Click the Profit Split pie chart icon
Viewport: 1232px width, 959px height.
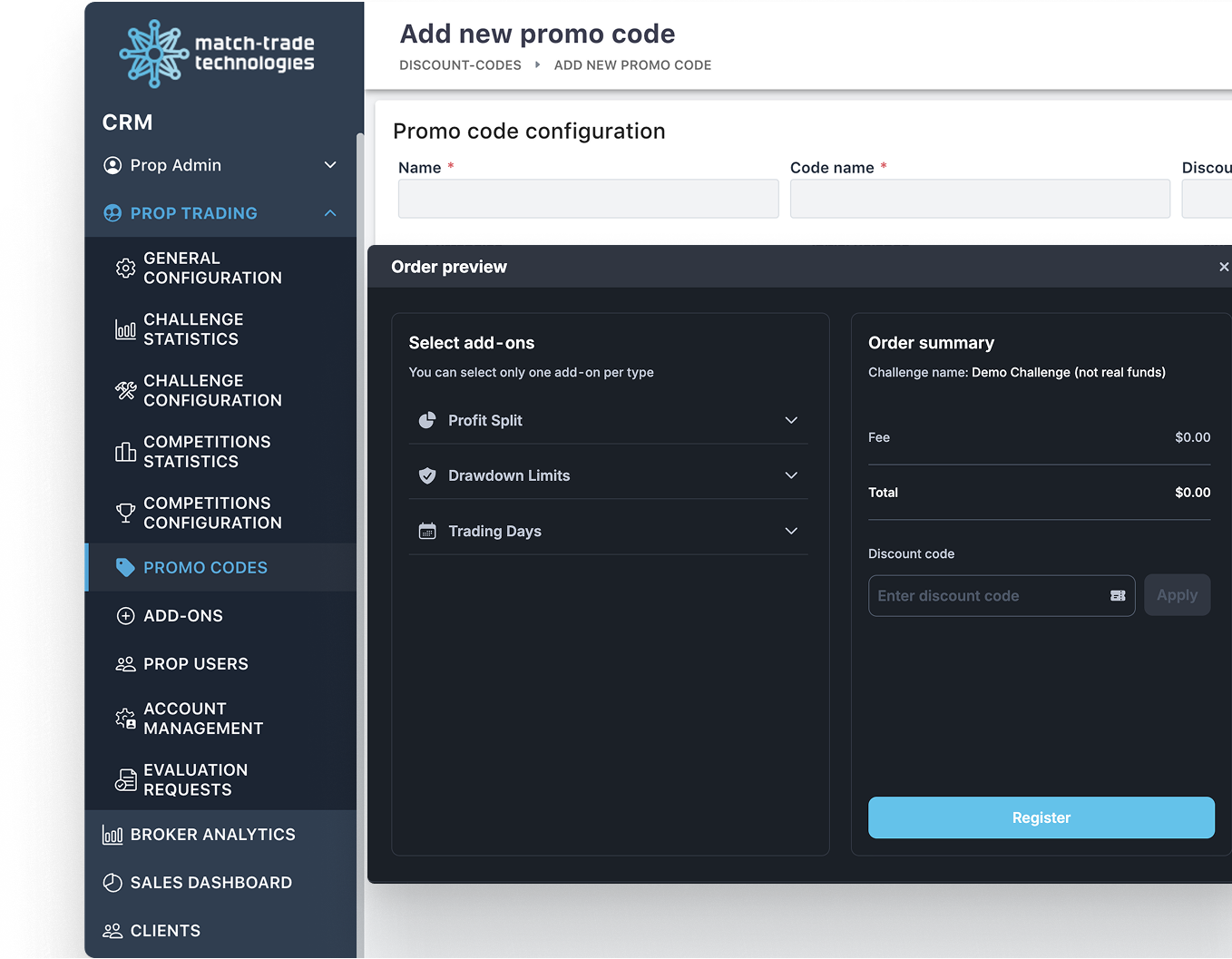click(426, 420)
